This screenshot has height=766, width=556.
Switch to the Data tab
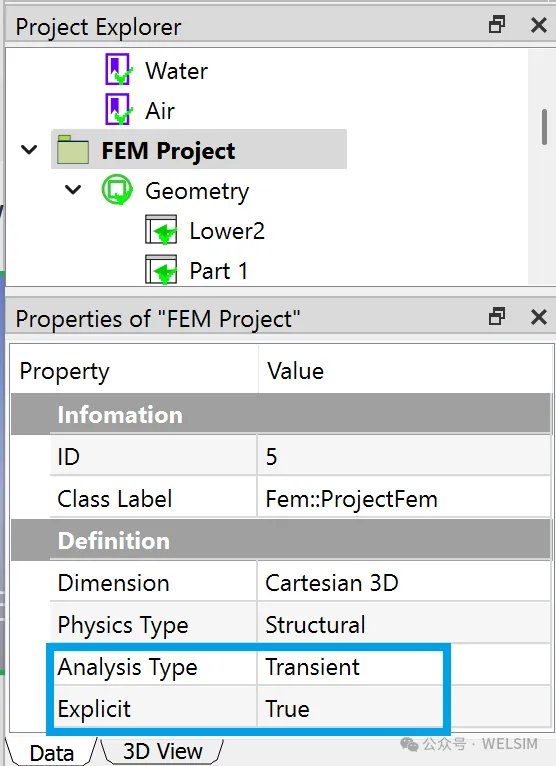[x=51, y=752]
